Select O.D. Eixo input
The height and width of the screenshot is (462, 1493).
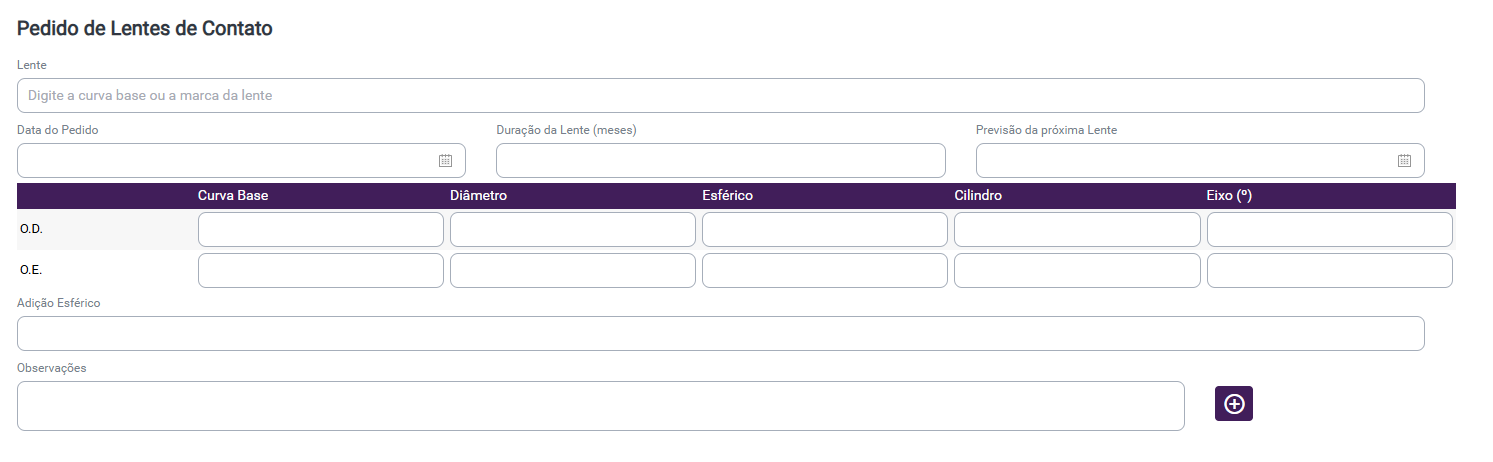(x=1329, y=230)
